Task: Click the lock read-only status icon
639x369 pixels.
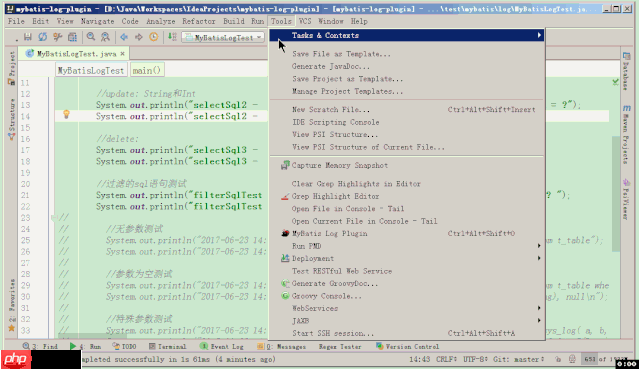Action: coord(557,359)
